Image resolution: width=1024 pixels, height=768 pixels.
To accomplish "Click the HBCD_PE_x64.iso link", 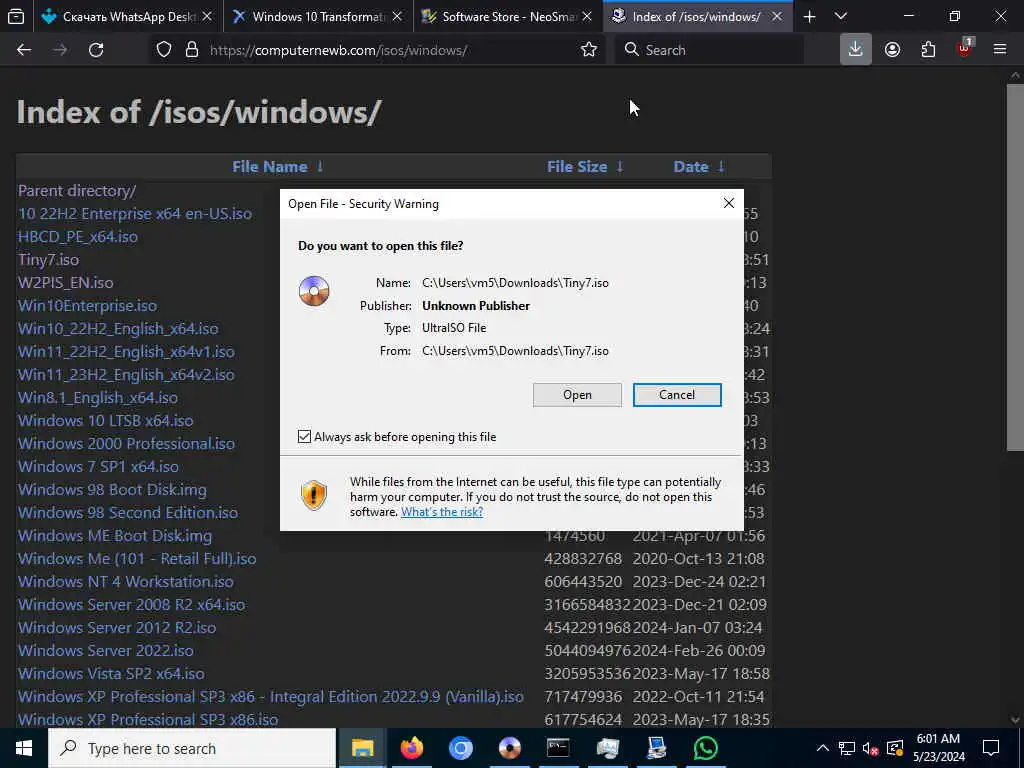I will (x=78, y=236).
